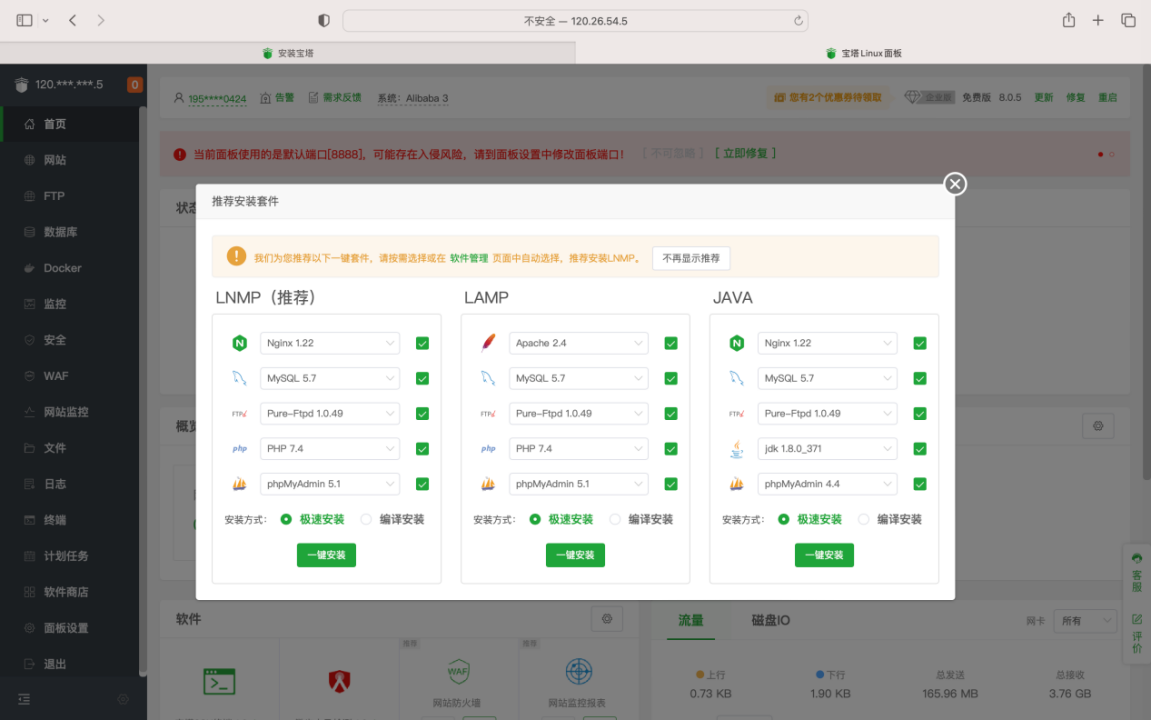Click the jdk Java icon in JAVA column
The height and width of the screenshot is (720, 1151).
tap(736, 448)
